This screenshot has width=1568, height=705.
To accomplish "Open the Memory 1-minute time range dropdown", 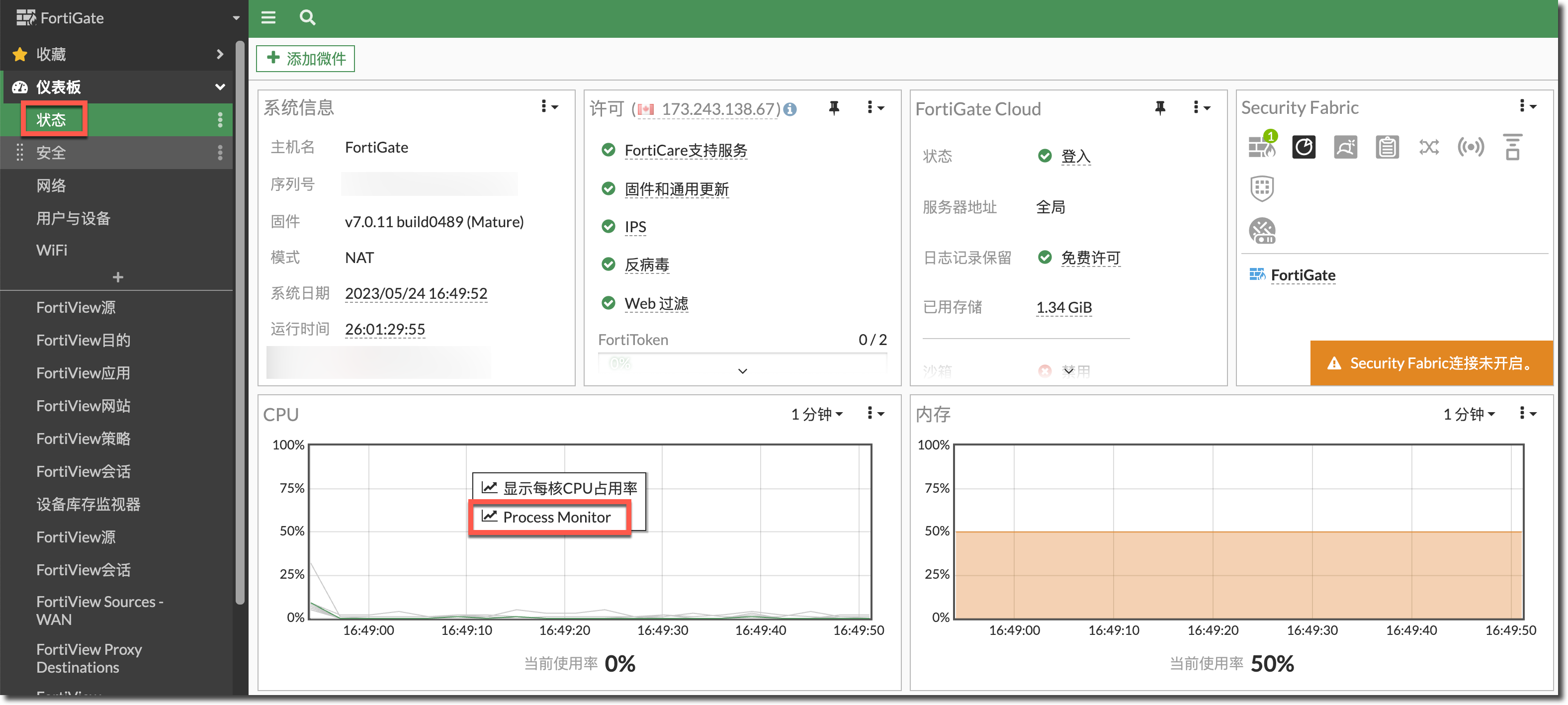I will coord(1469,414).
